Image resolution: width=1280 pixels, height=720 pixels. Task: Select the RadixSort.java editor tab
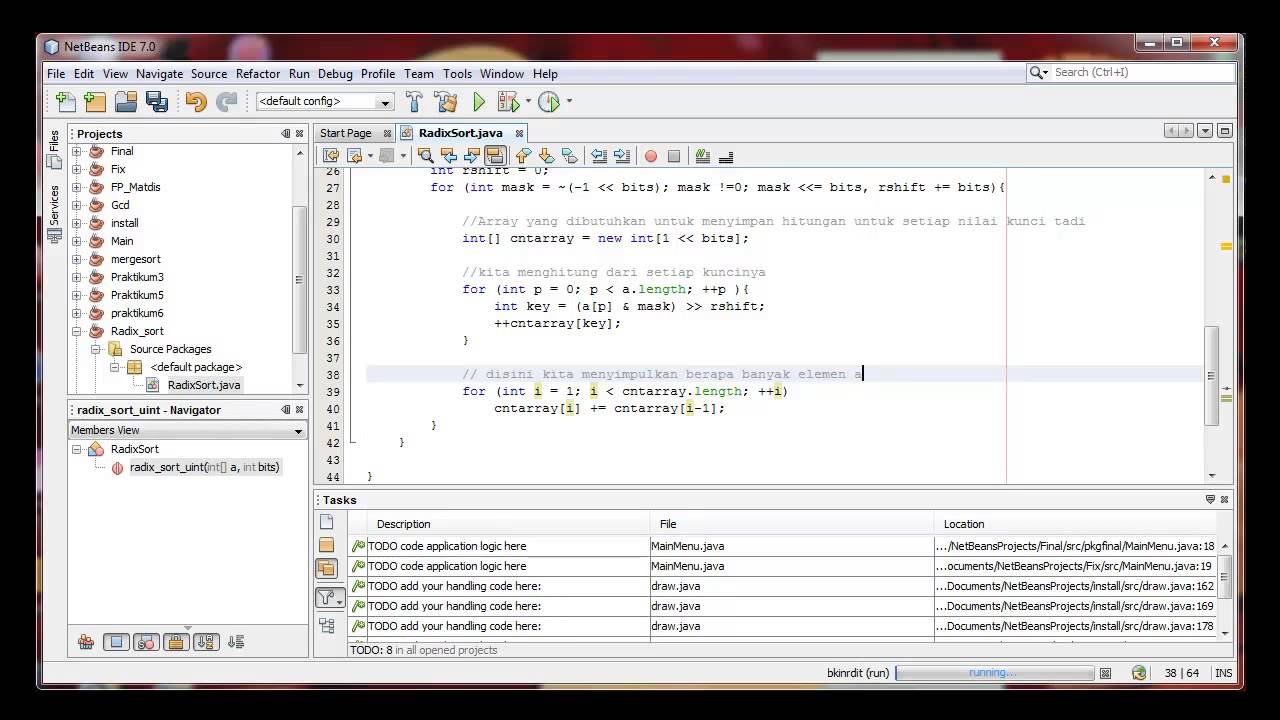pos(460,133)
